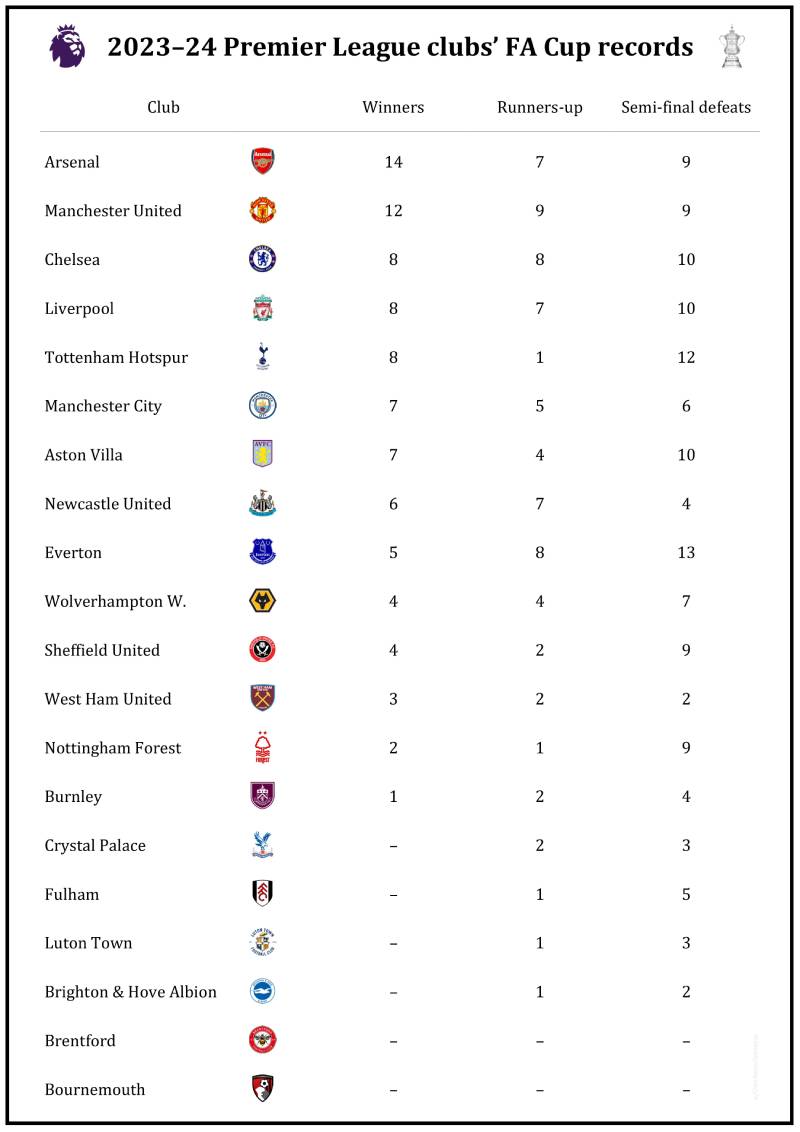
Task: Click the Wolverhampton wolf head logo
Action: (x=262, y=601)
